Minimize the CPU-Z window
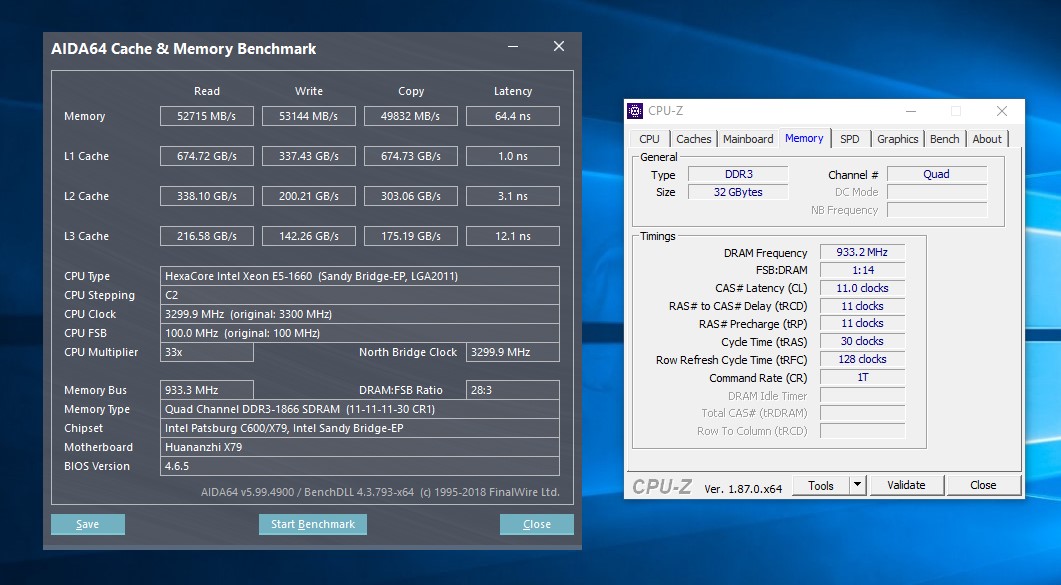1061x585 pixels. (x=911, y=111)
